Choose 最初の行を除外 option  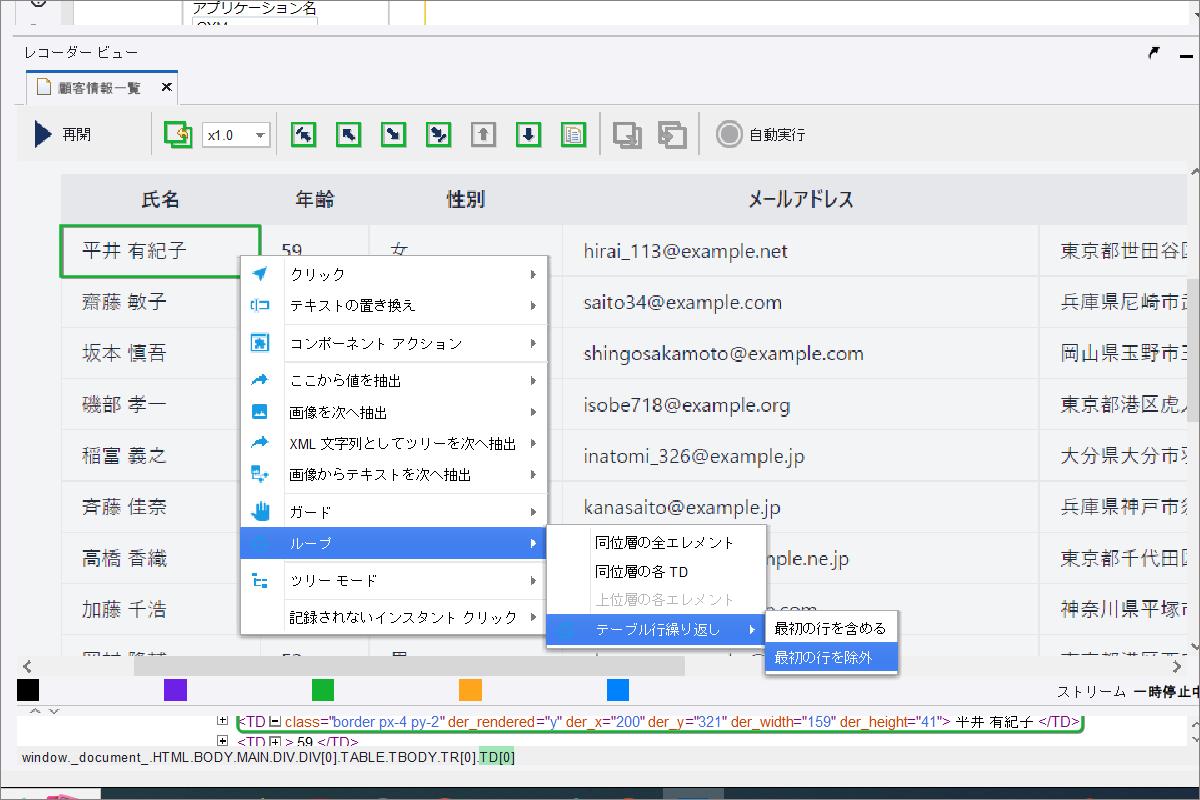coord(832,658)
